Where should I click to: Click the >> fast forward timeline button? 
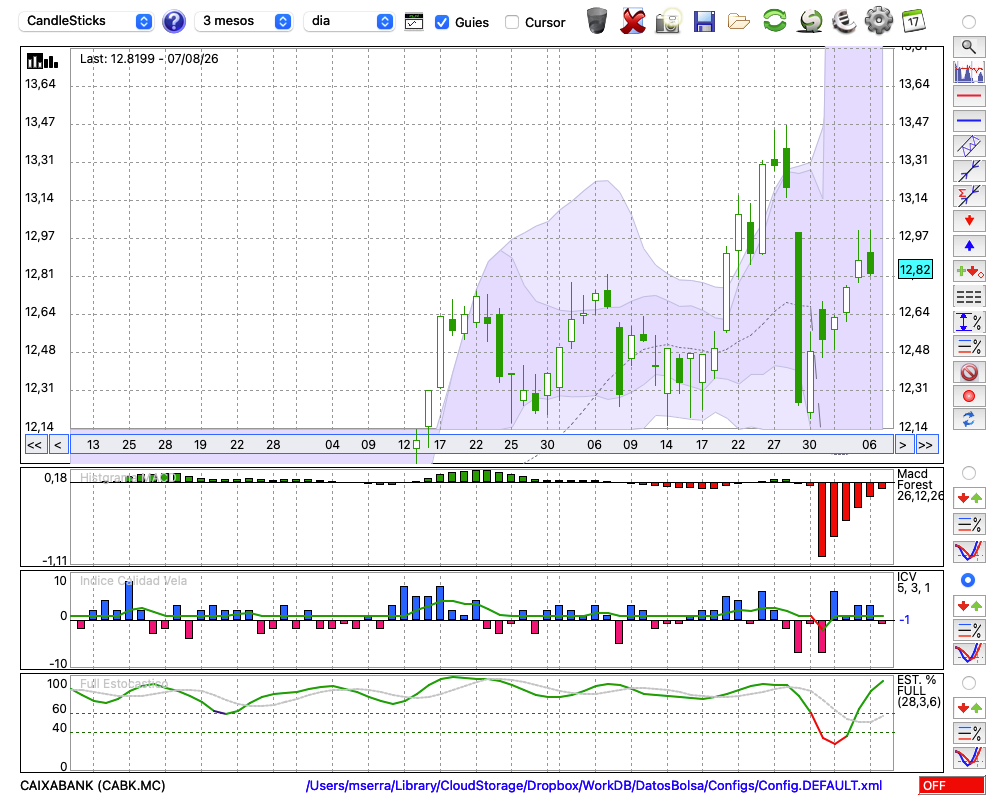pos(926,445)
